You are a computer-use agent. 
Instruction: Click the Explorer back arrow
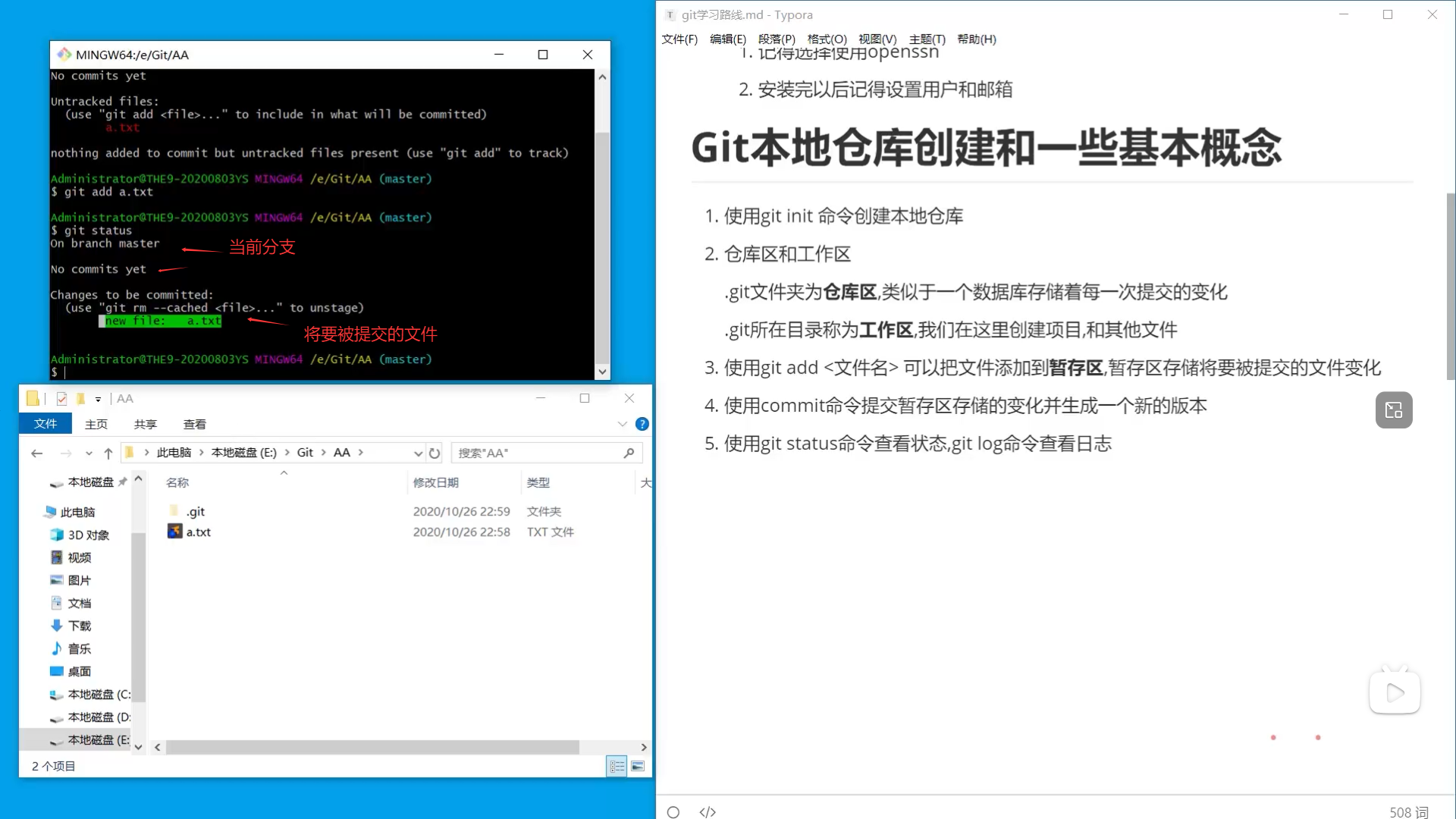[x=36, y=453]
